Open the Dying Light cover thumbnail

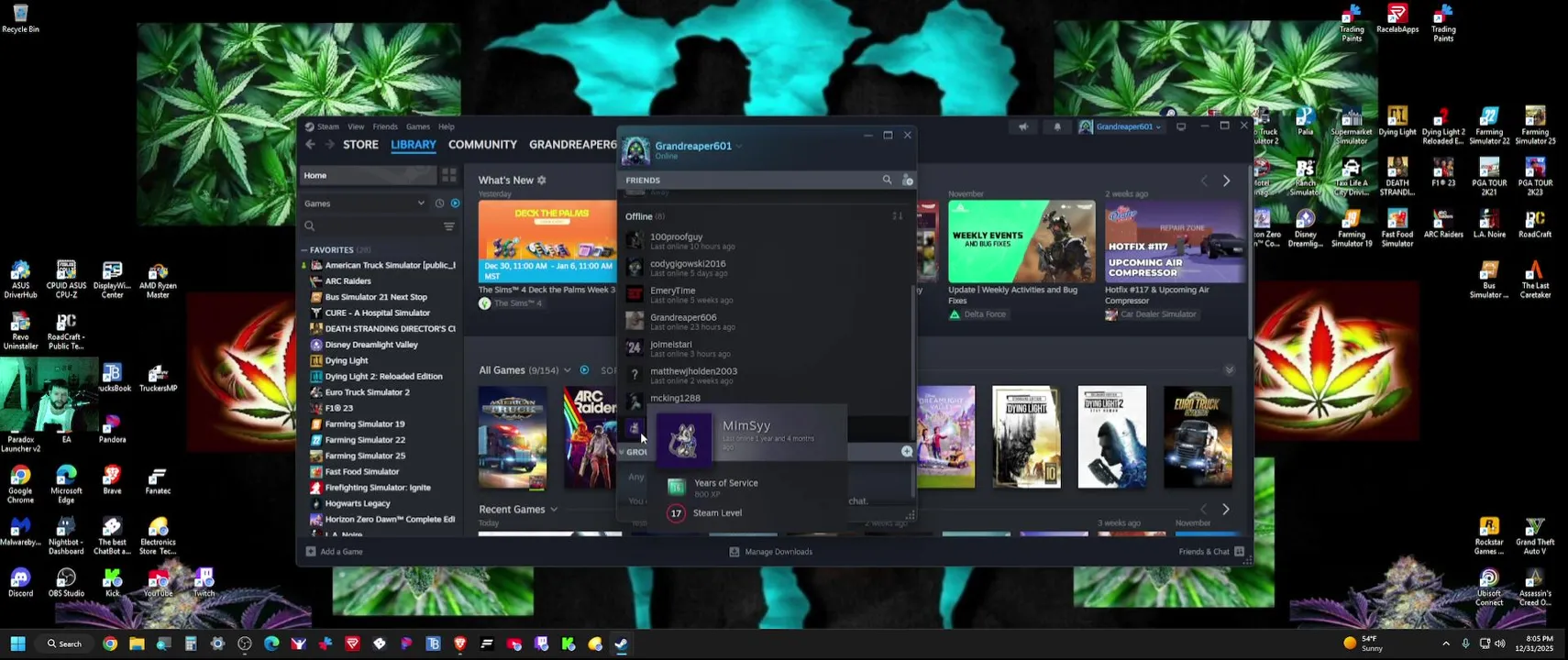point(1026,437)
